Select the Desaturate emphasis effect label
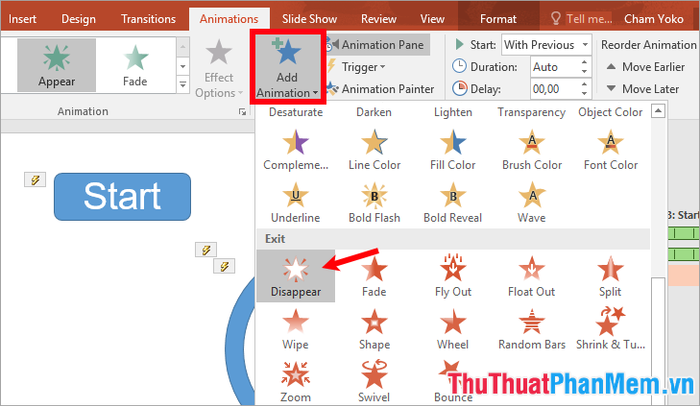This screenshot has height=406, width=700. click(x=296, y=112)
